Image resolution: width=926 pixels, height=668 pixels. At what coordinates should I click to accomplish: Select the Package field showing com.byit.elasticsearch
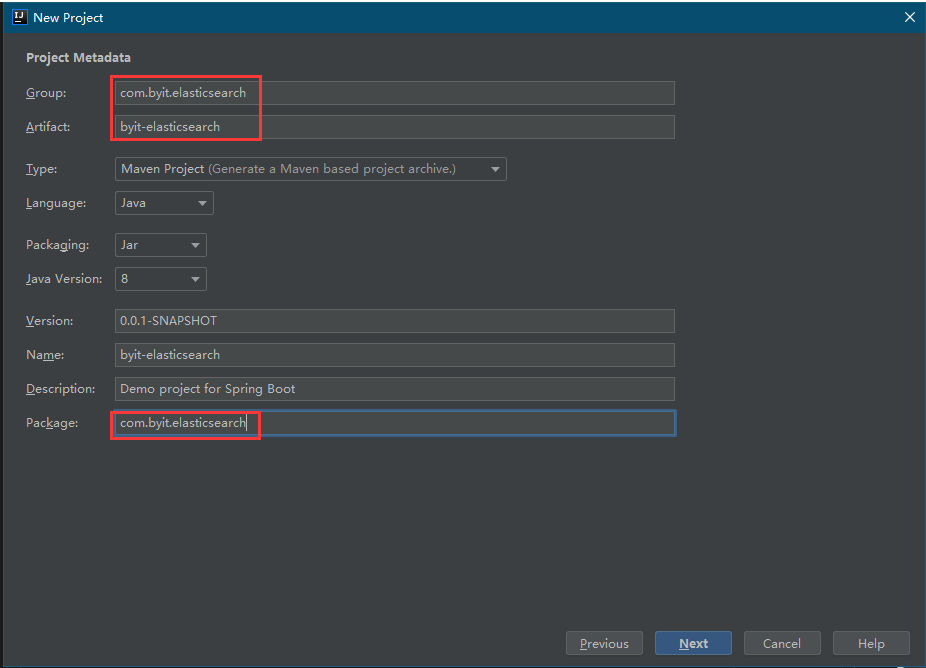click(x=394, y=423)
